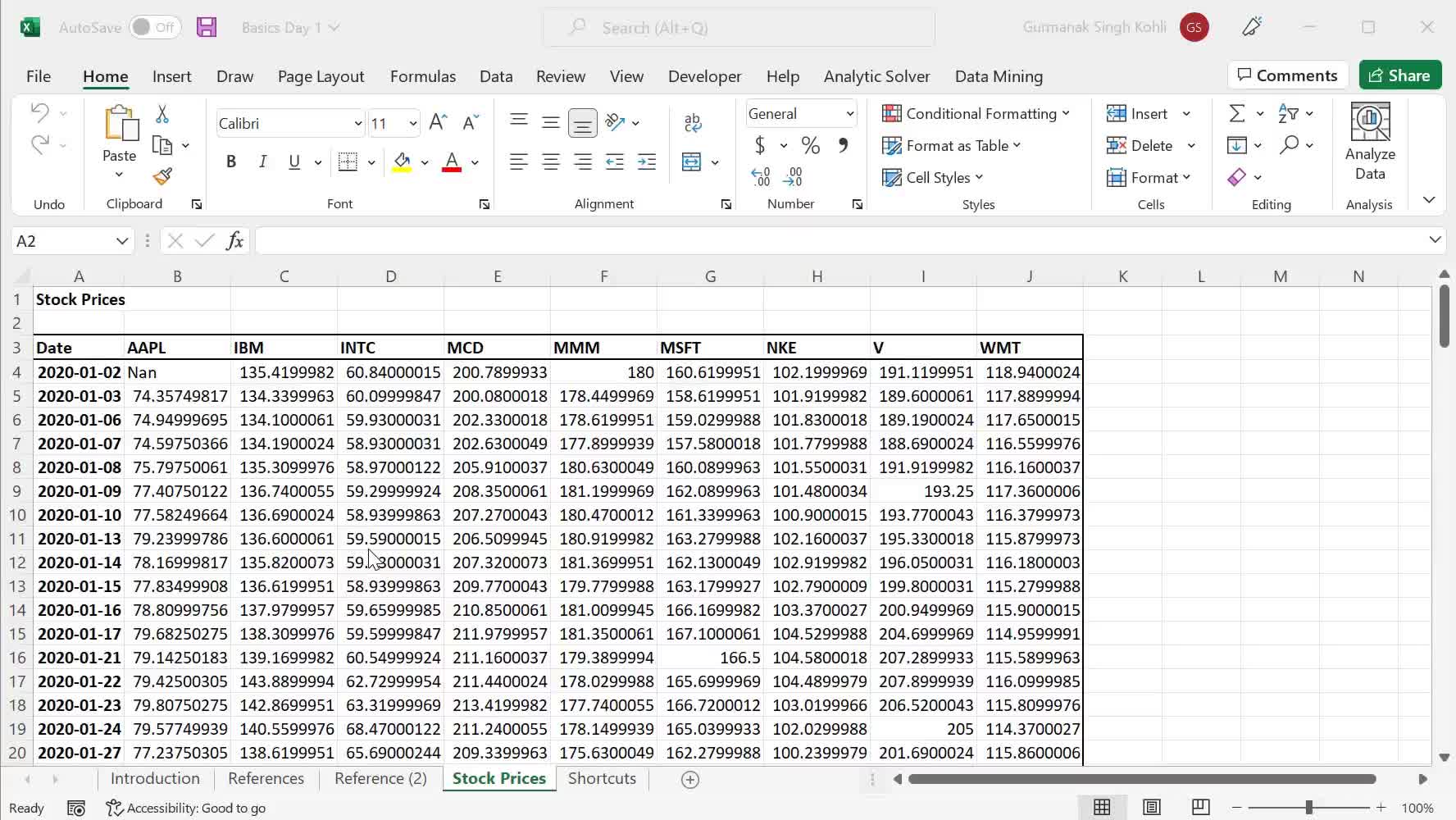1456x820 pixels.
Task: Click Increase Decimal icon
Action: pyautogui.click(x=760, y=176)
